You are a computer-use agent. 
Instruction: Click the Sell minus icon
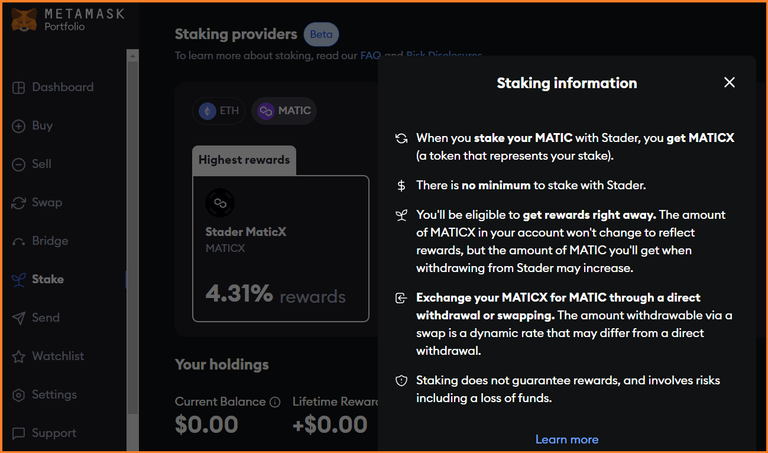19,165
